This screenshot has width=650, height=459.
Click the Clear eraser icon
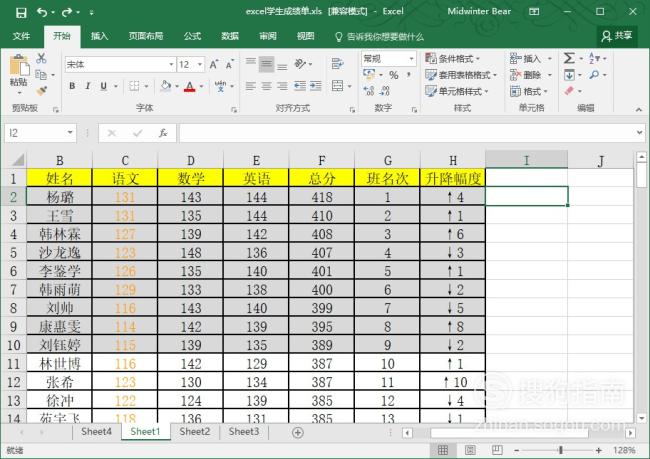(x=569, y=91)
